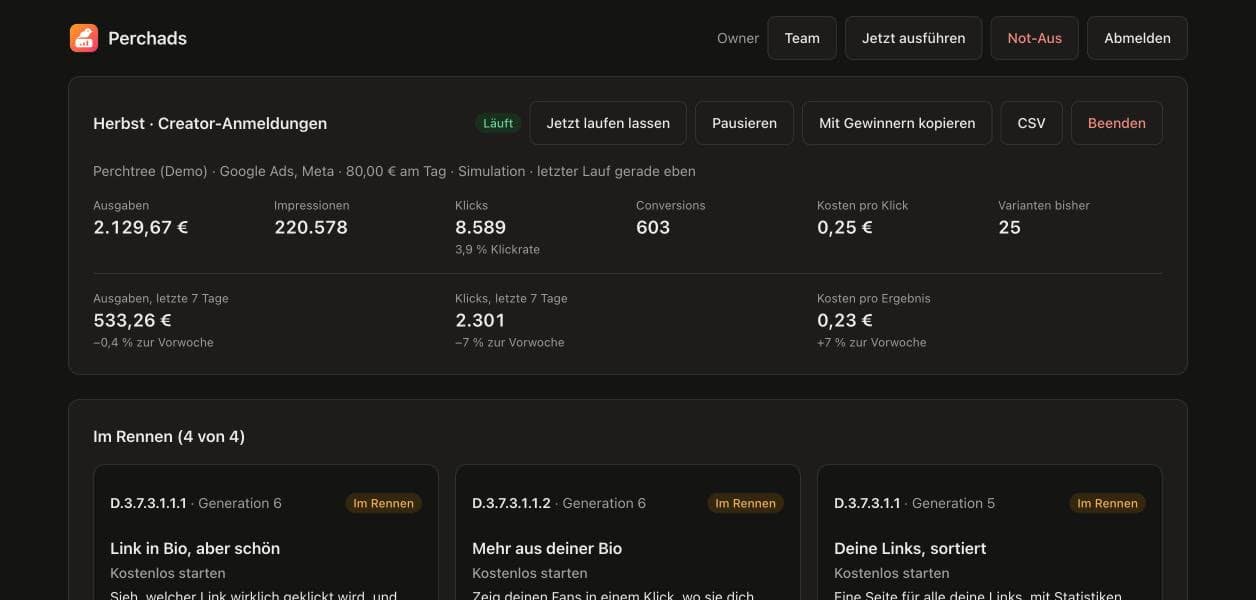Click the Perchads logo icon

coord(84,38)
